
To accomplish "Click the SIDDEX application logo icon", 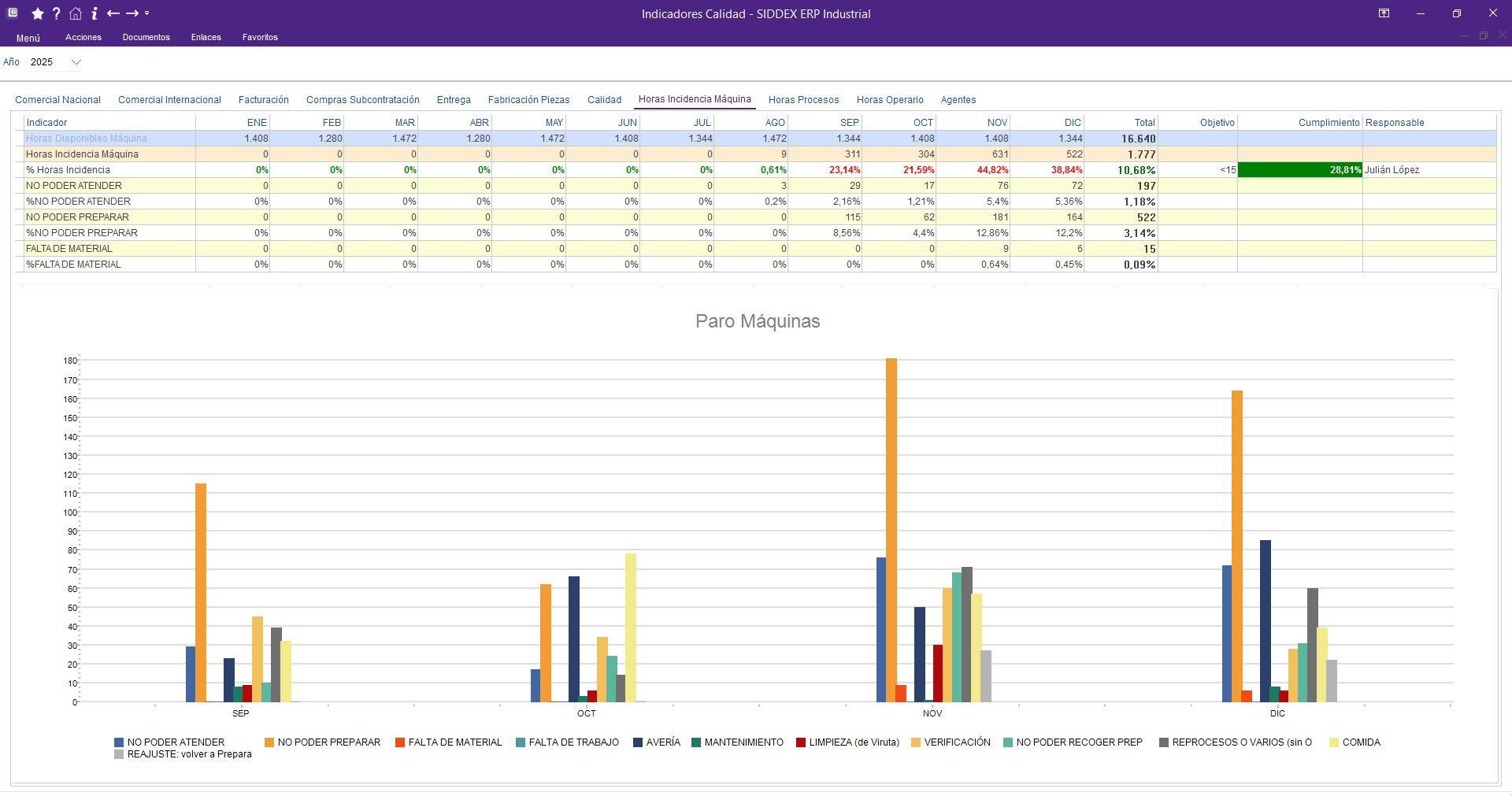I will click(x=13, y=13).
